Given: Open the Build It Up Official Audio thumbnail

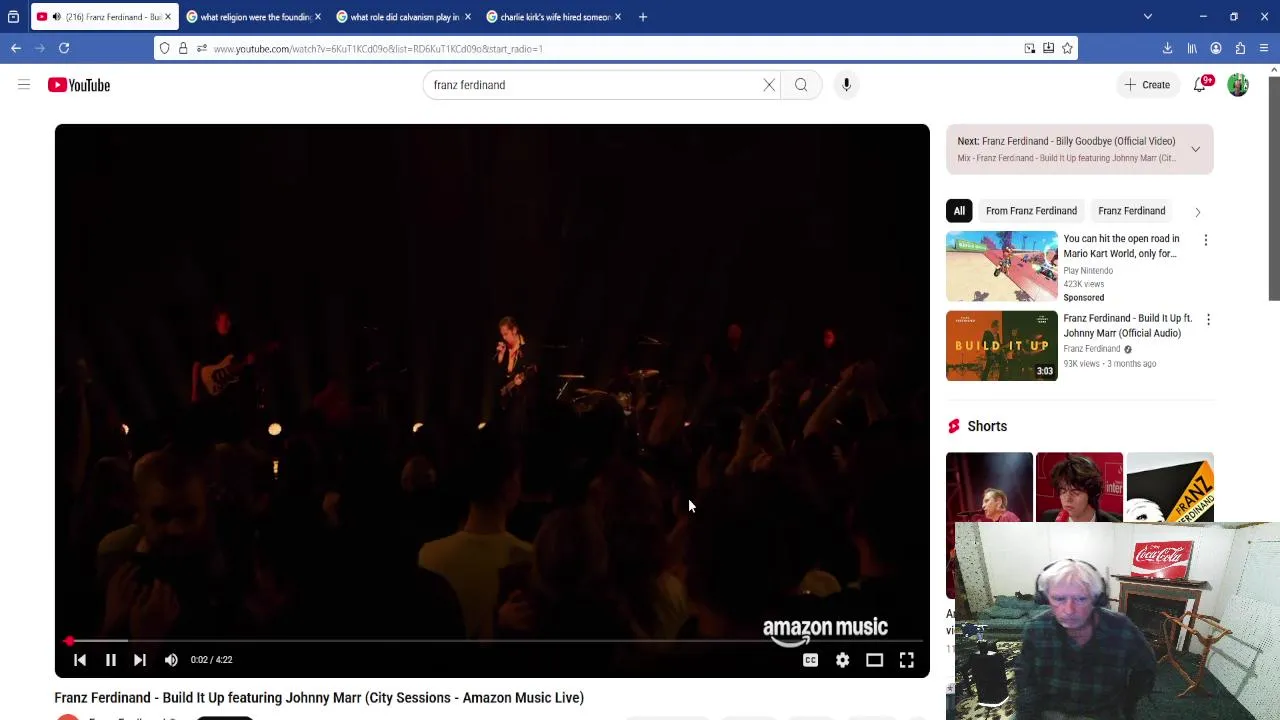Looking at the screenshot, I should [1001, 346].
